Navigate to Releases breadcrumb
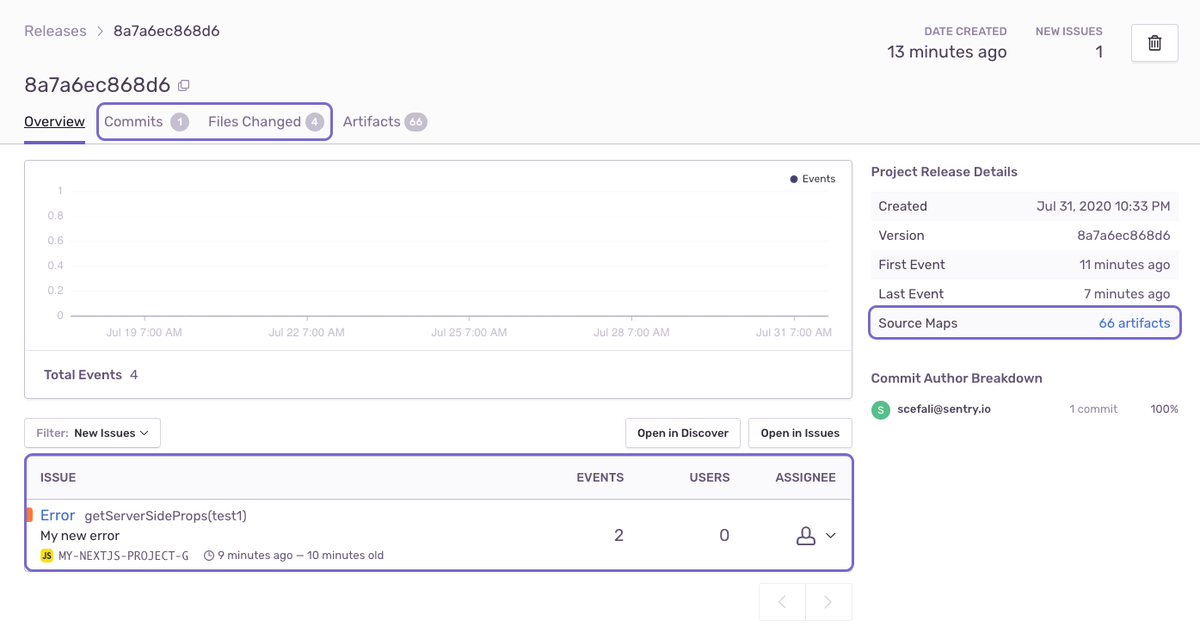This screenshot has height=626, width=1200. (x=55, y=31)
